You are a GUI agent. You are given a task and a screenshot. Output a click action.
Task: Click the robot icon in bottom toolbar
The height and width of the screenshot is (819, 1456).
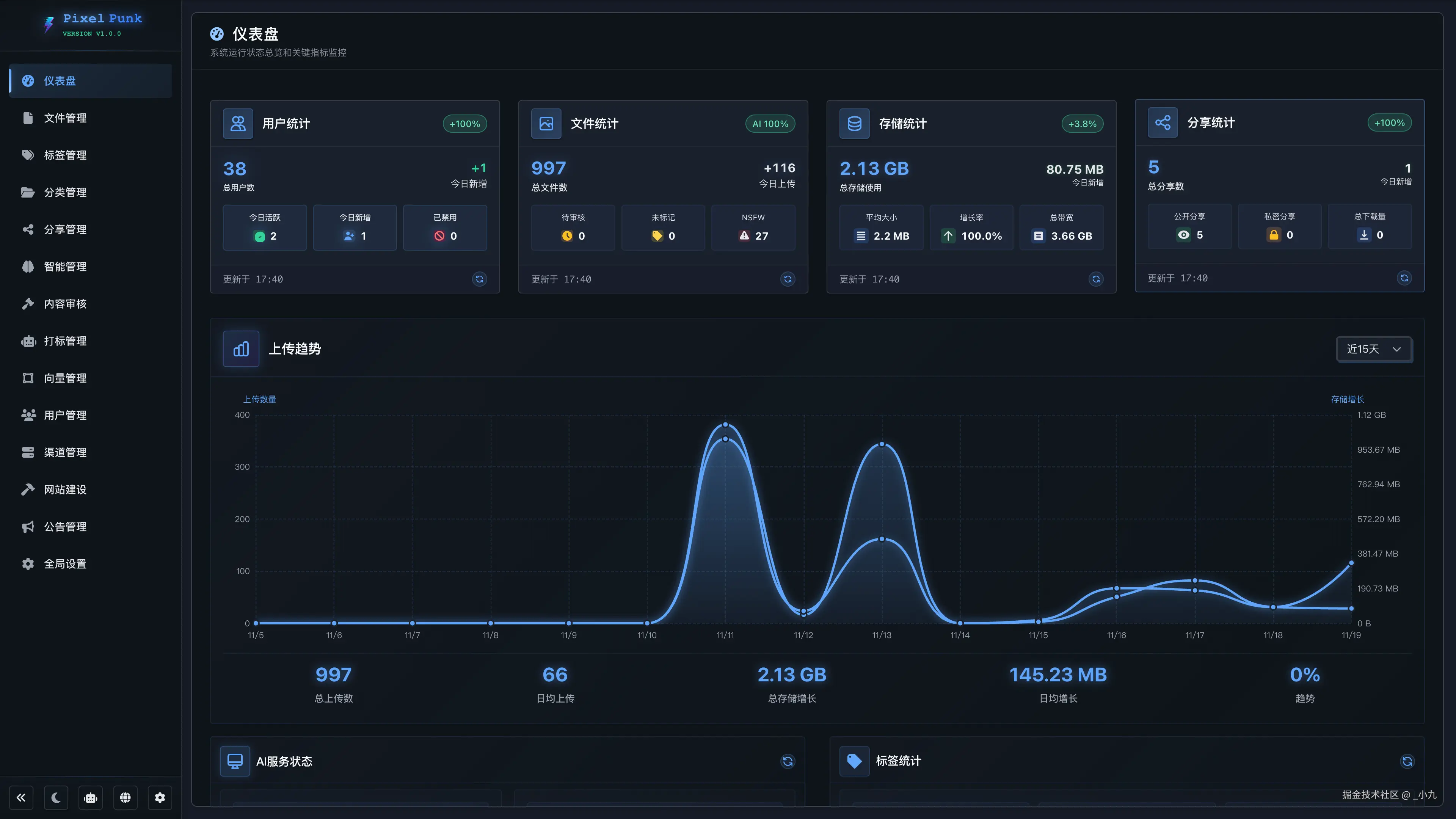pyautogui.click(x=91, y=797)
